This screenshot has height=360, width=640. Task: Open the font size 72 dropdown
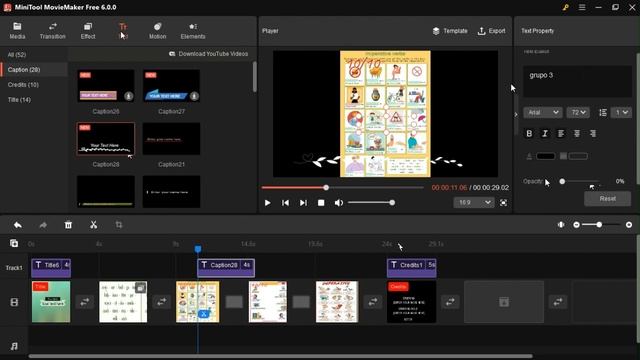(578, 112)
